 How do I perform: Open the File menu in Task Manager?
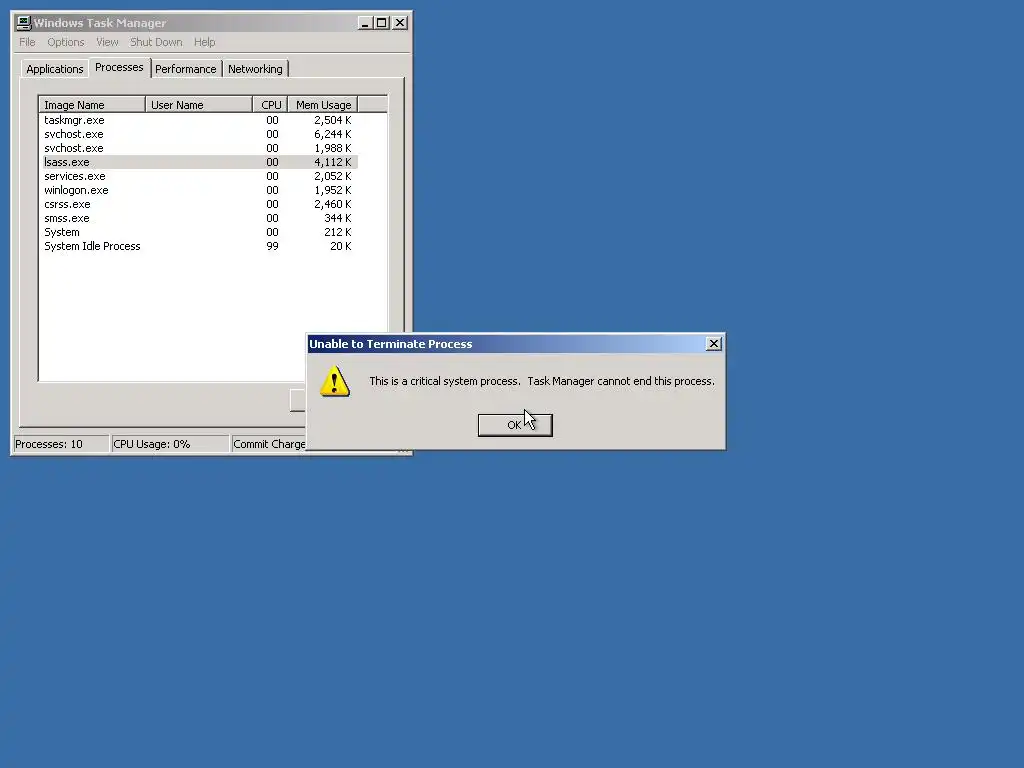coord(27,42)
